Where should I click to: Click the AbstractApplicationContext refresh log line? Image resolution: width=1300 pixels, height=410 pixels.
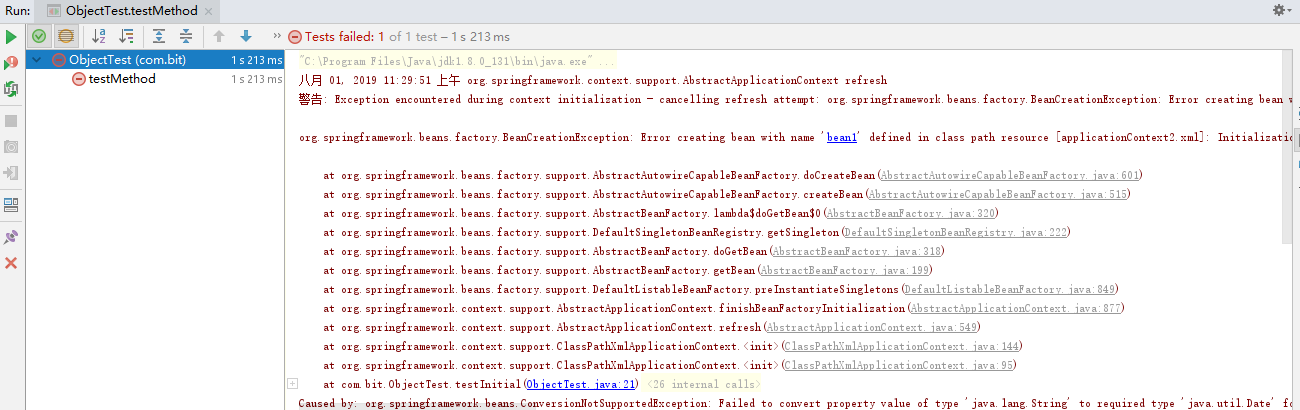[x=592, y=80]
